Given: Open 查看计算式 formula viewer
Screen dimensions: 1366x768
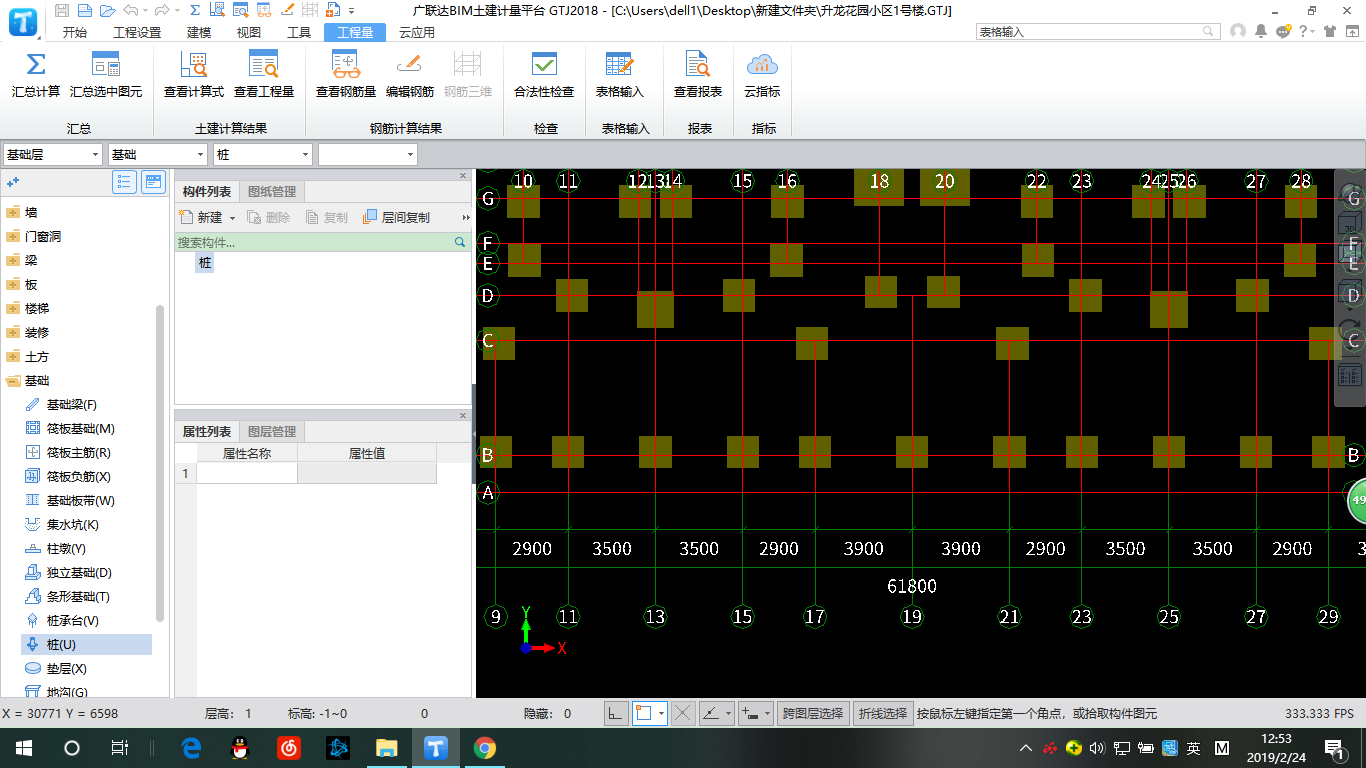Looking at the screenshot, I should click(194, 75).
